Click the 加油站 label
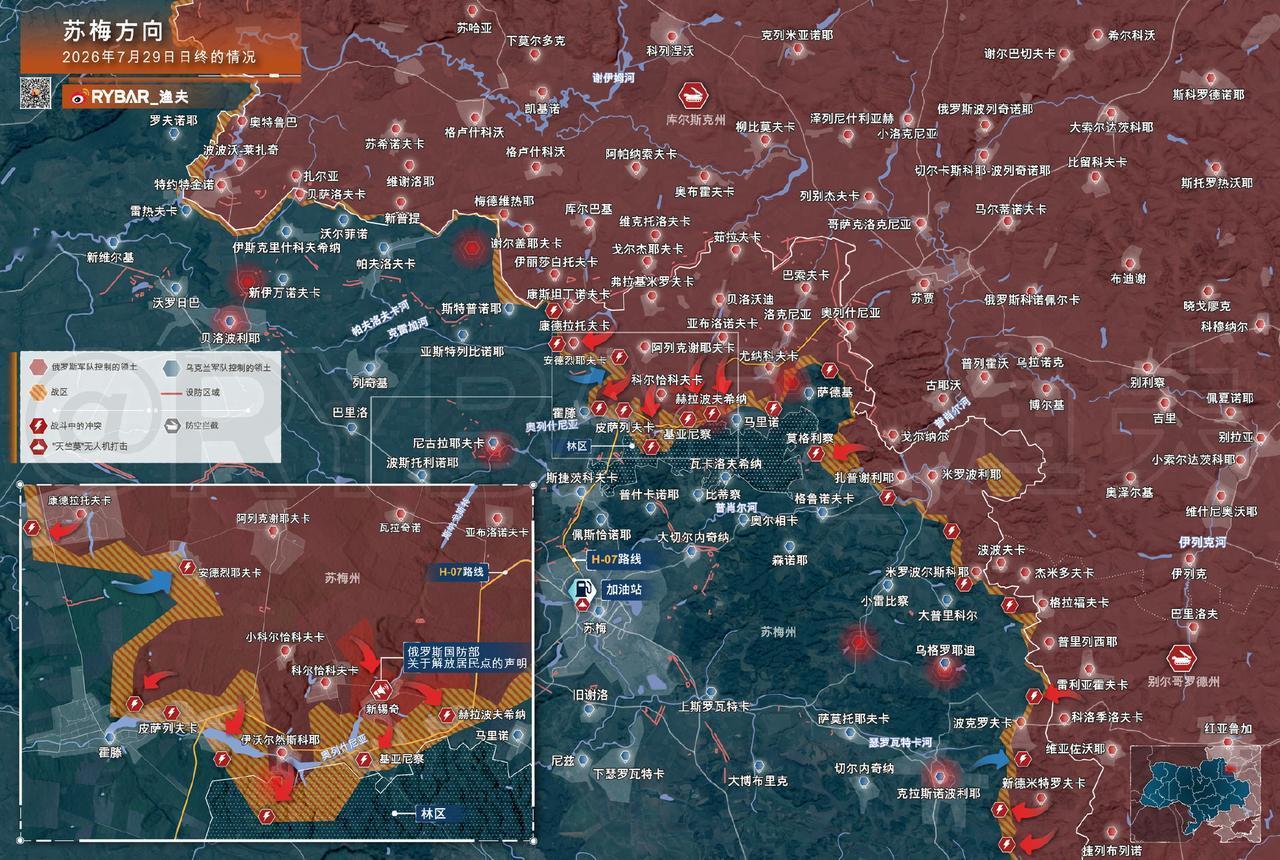The image size is (1280, 860). (x=622, y=590)
